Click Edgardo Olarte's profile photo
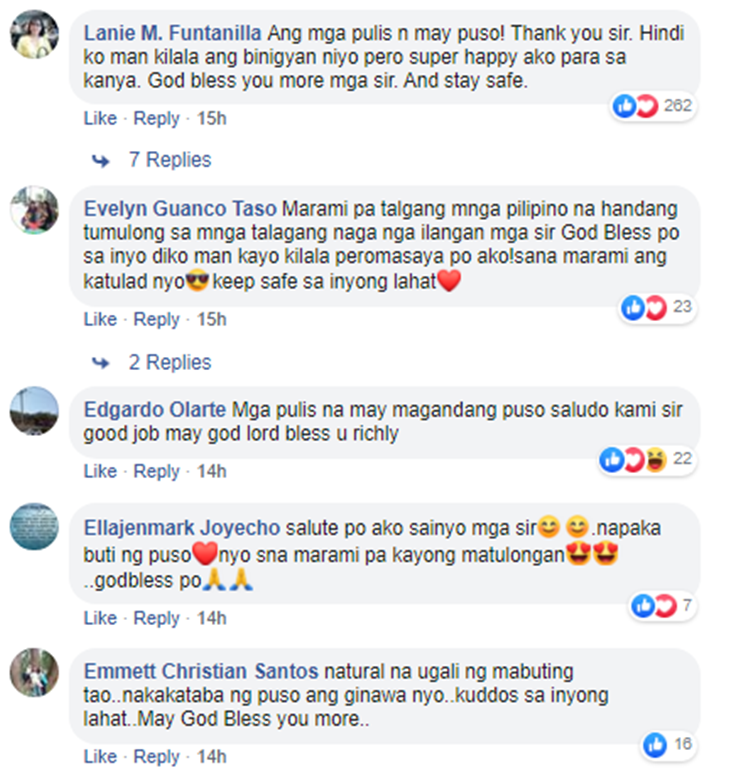 34,411
